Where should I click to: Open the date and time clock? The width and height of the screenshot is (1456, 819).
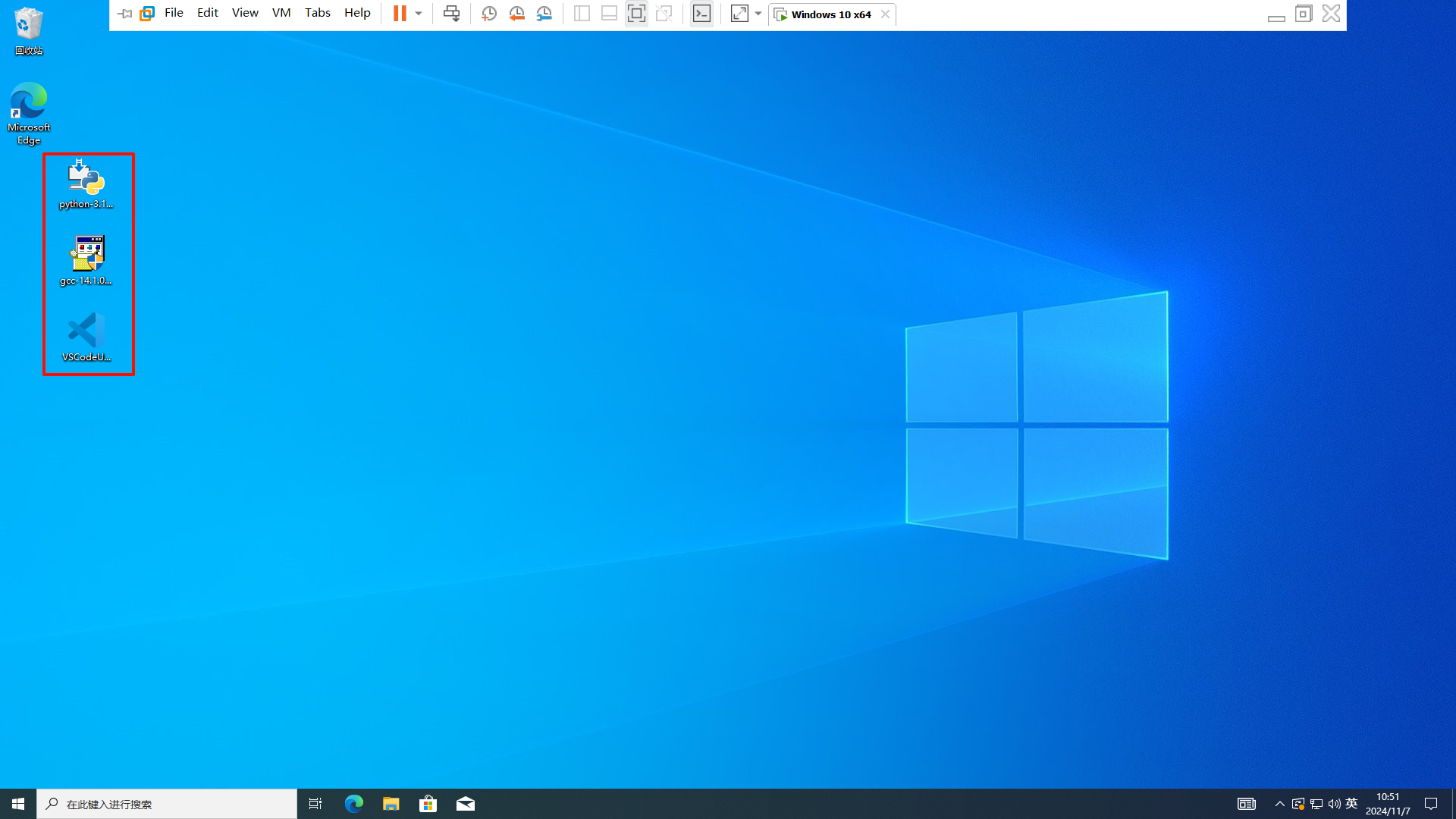pyautogui.click(x=1388, y=804)
